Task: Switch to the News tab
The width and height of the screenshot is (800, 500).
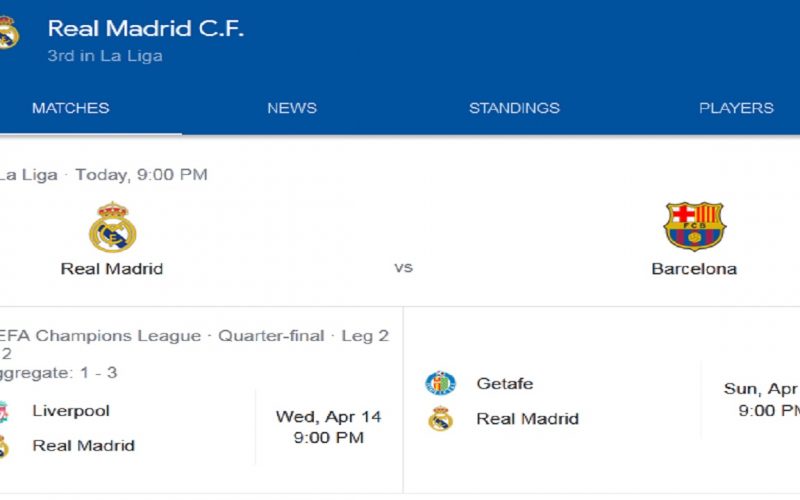Action: (292, 108)
